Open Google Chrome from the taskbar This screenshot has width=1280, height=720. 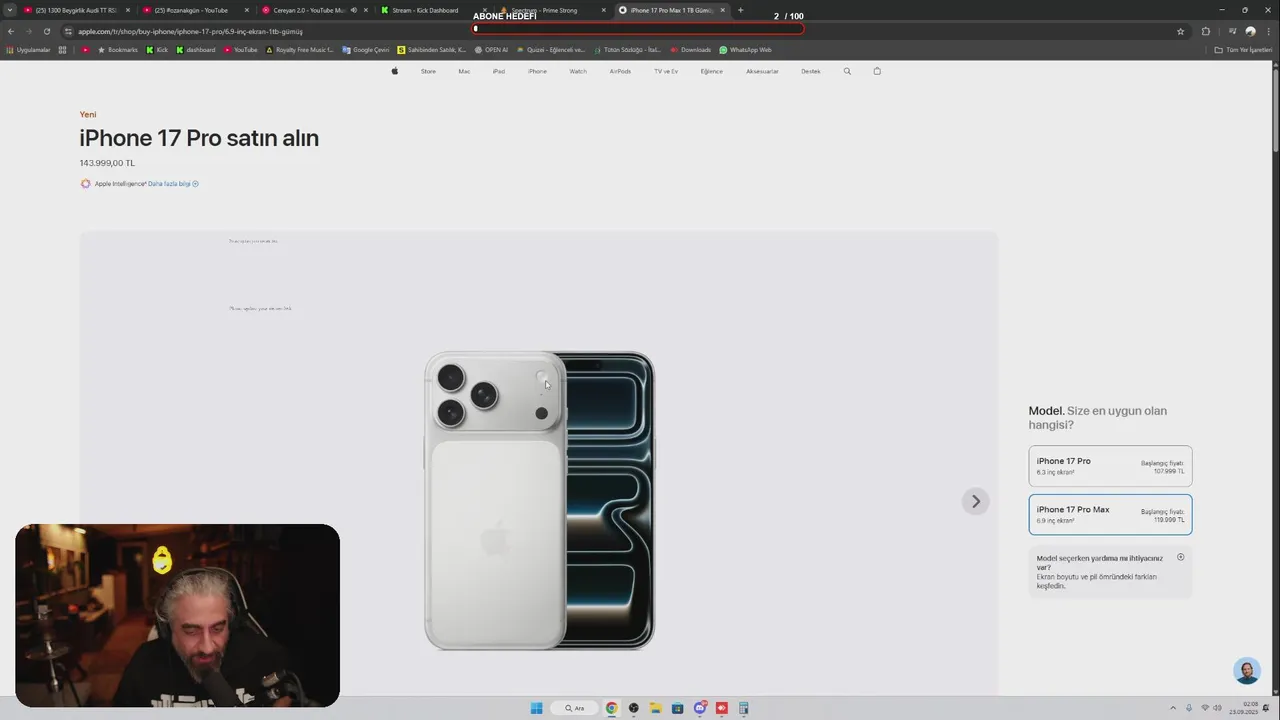pos(611,708)
